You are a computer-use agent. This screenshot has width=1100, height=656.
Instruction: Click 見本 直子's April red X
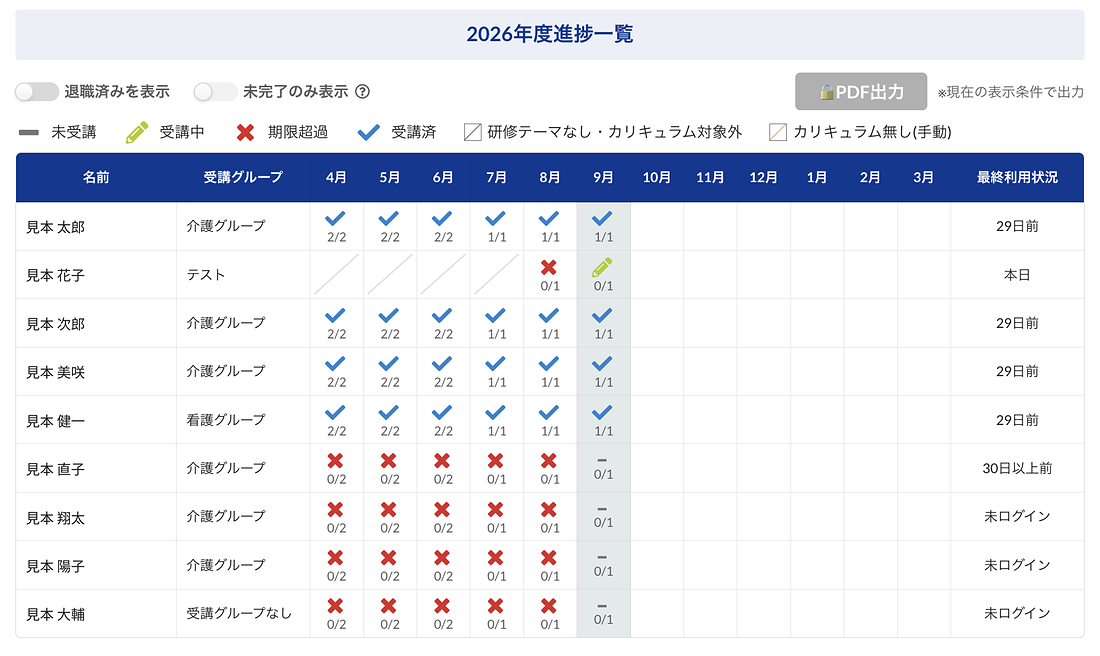(x=335, y=461)
